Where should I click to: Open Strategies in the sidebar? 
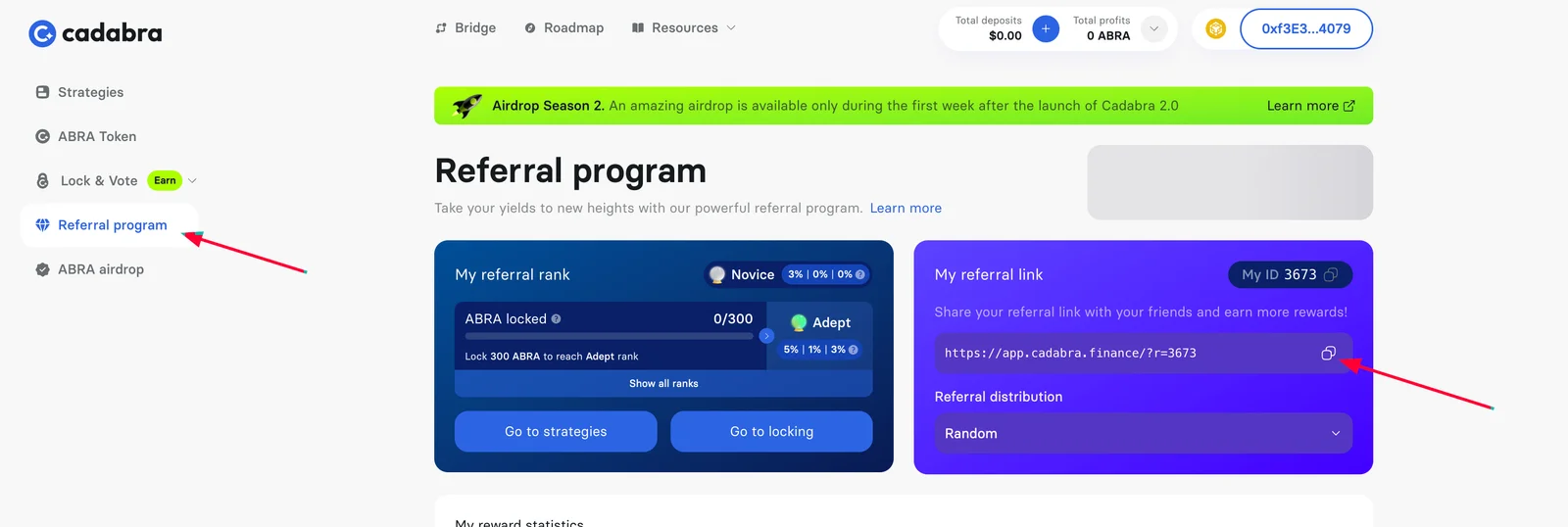point(90,92)
